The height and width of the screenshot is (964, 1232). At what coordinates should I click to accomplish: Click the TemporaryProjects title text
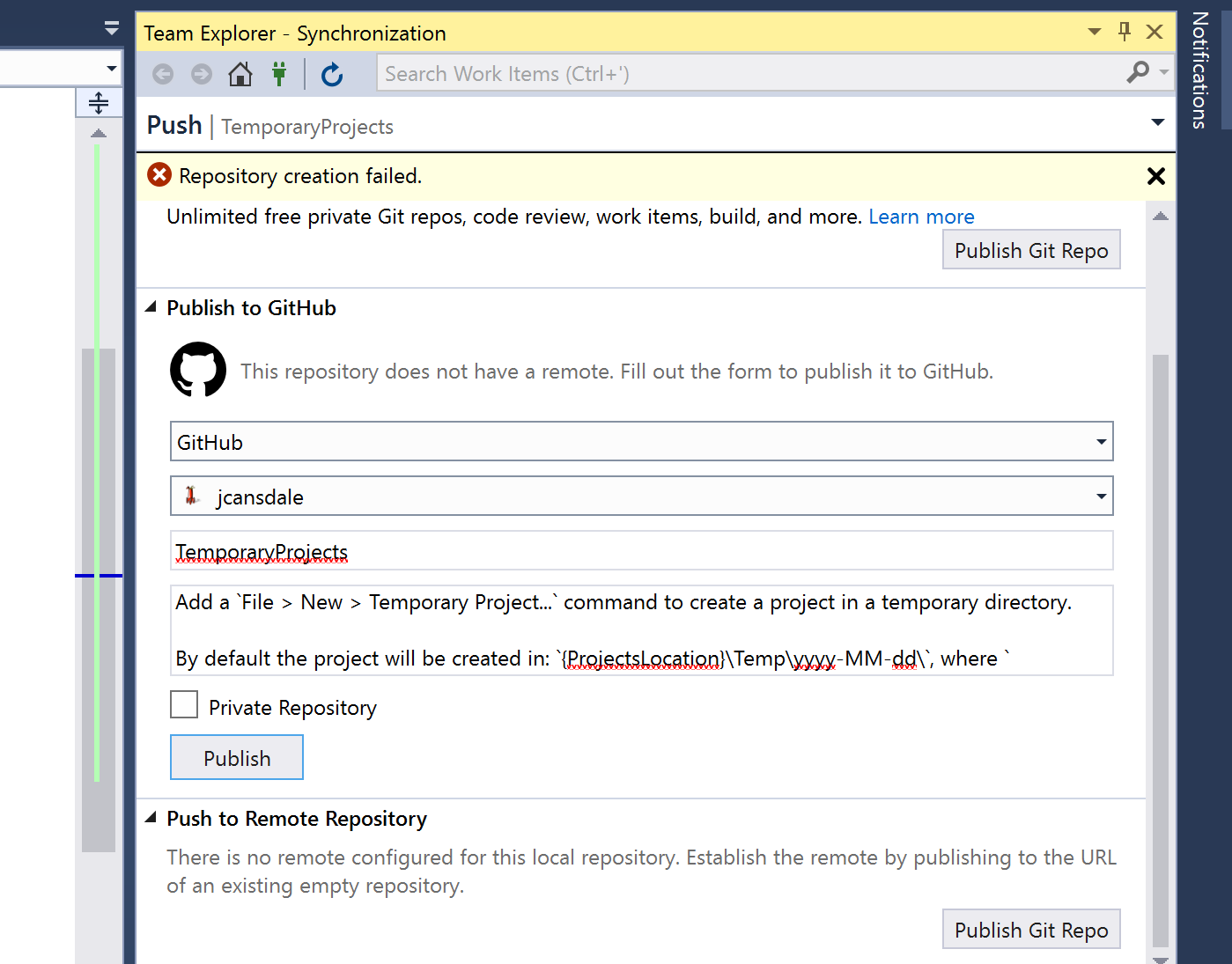click(307, 127)
